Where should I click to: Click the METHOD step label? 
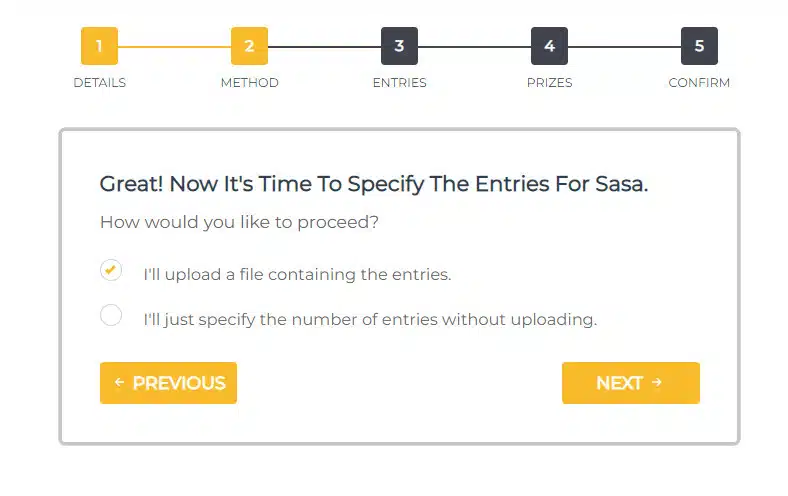249,83
